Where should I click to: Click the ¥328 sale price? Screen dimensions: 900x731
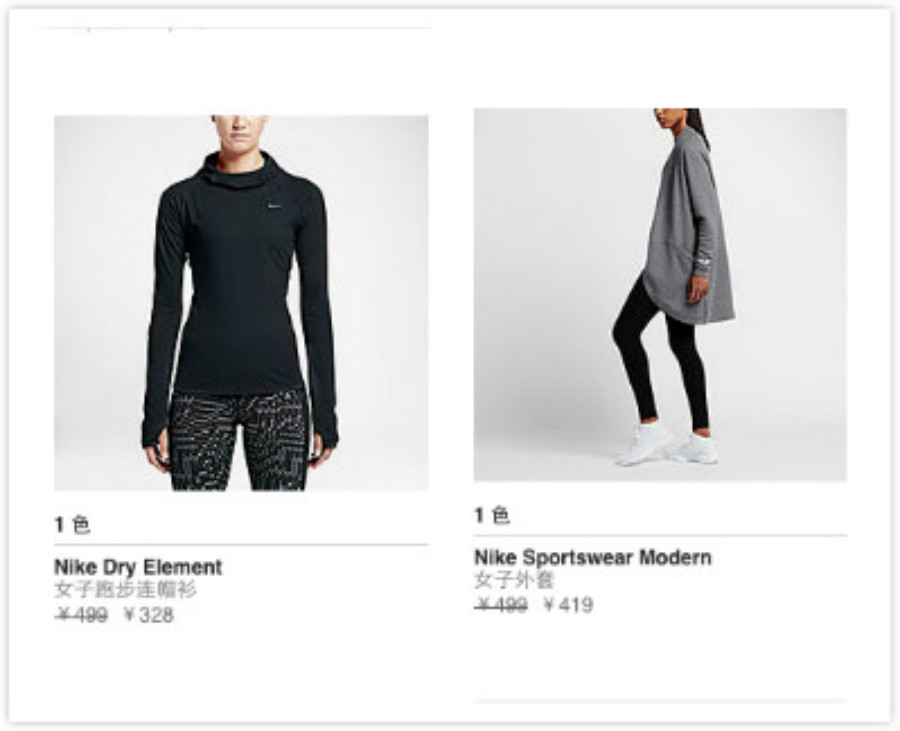(148, 615)
